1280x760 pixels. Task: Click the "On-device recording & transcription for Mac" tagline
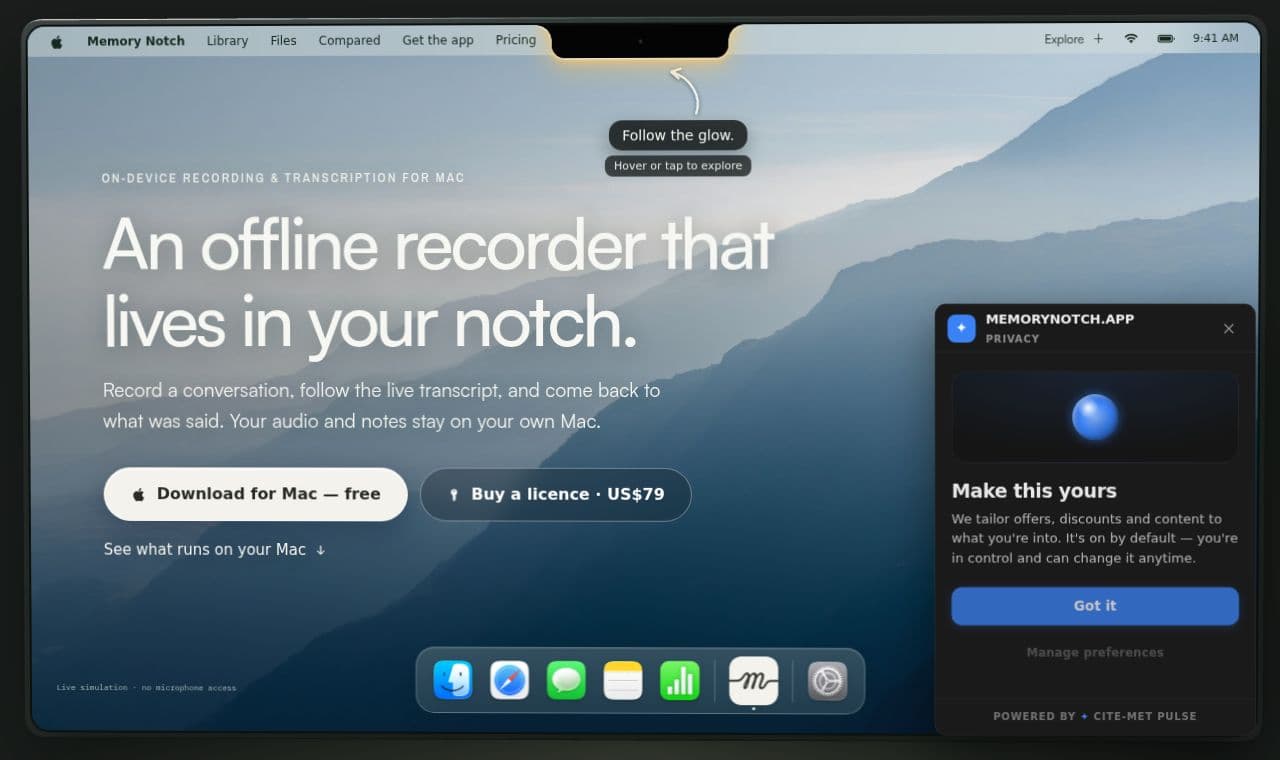[x=283, y=178]
